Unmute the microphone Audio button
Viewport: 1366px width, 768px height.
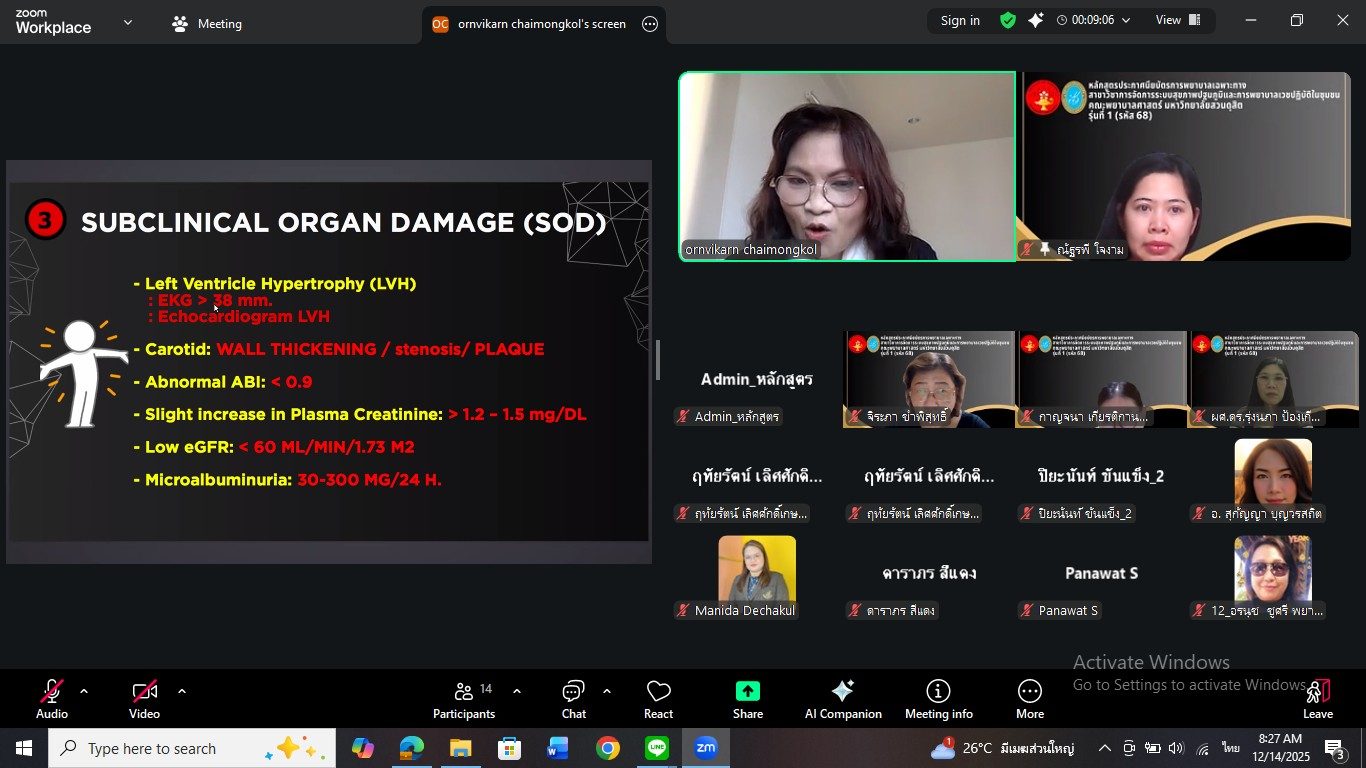point(52,699)
